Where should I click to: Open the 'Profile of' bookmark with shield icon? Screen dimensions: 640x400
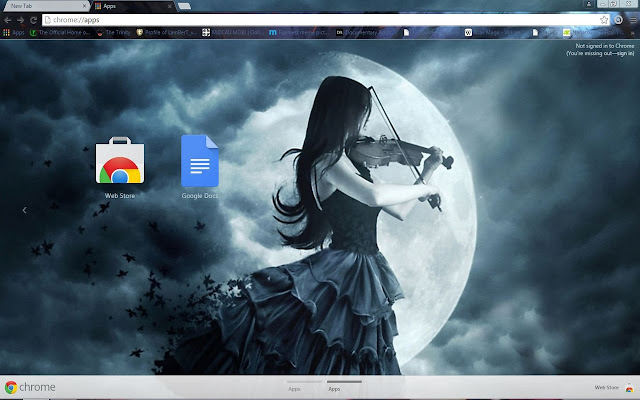point(167,33)
